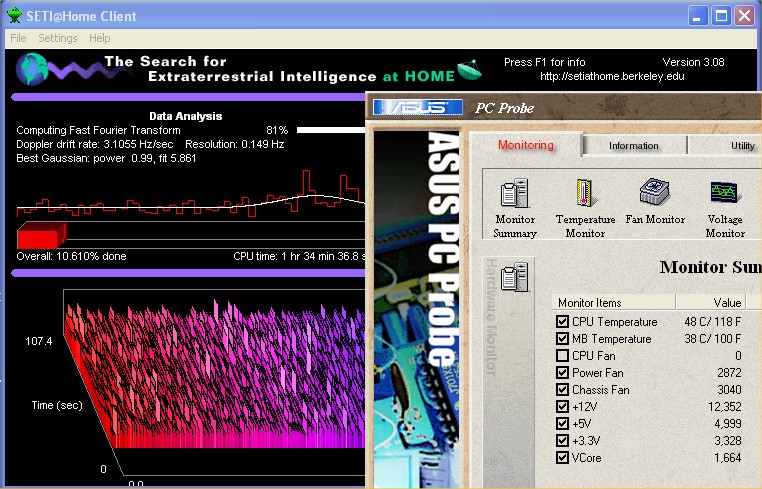762x489 pixels.
Task: Click the Power Fan value 2872
Action: (729, 372)
